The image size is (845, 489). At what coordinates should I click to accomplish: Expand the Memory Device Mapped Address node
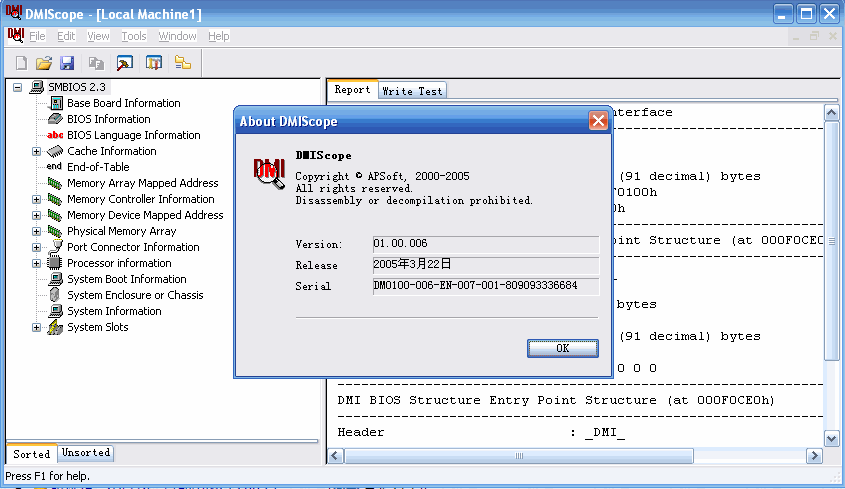pyautogui.click(x=36, y=216)
